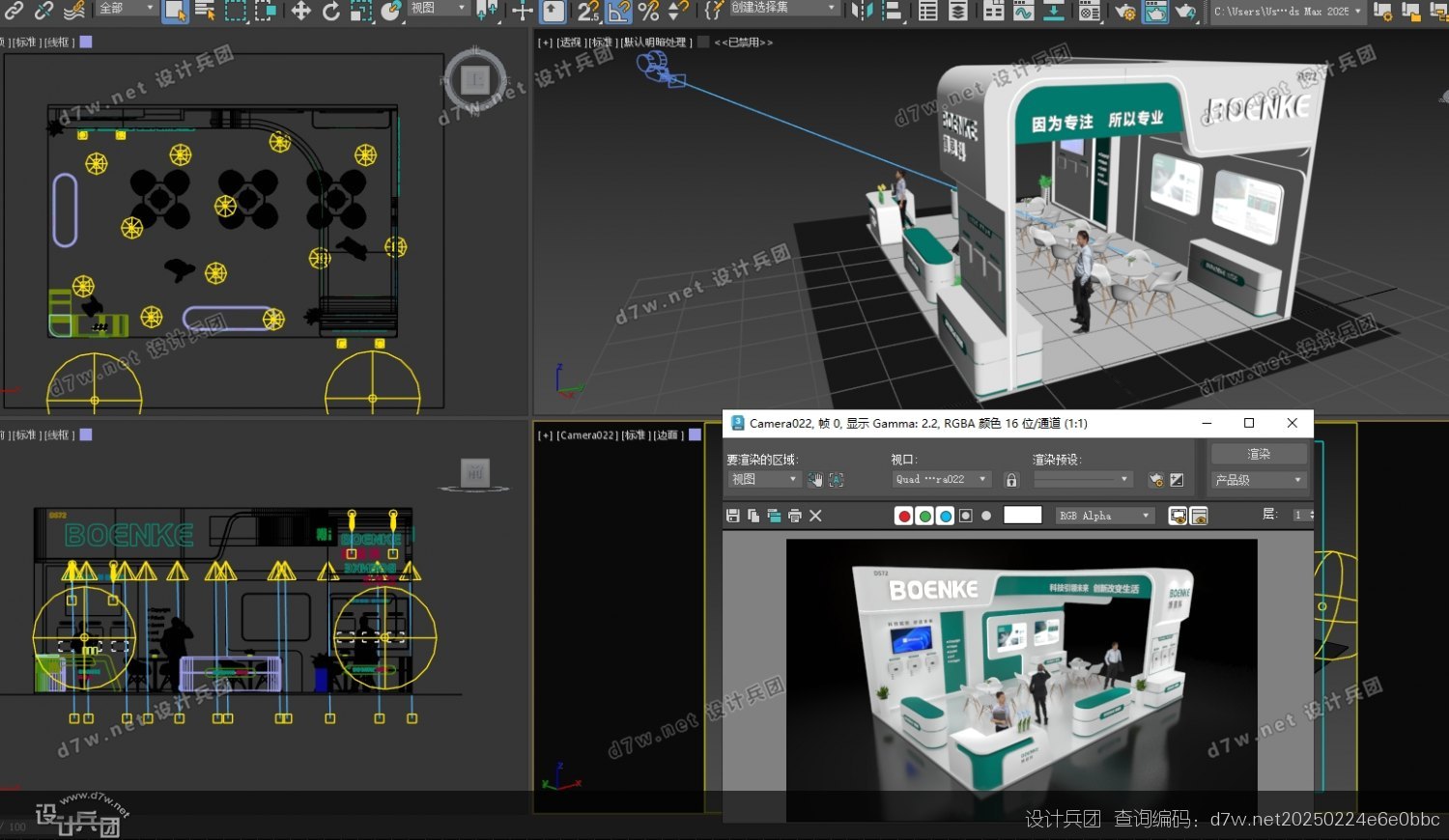1449x840 pixels.
Task: Expand the 产品级 render mode dropdown
Action: [1259, 480]
